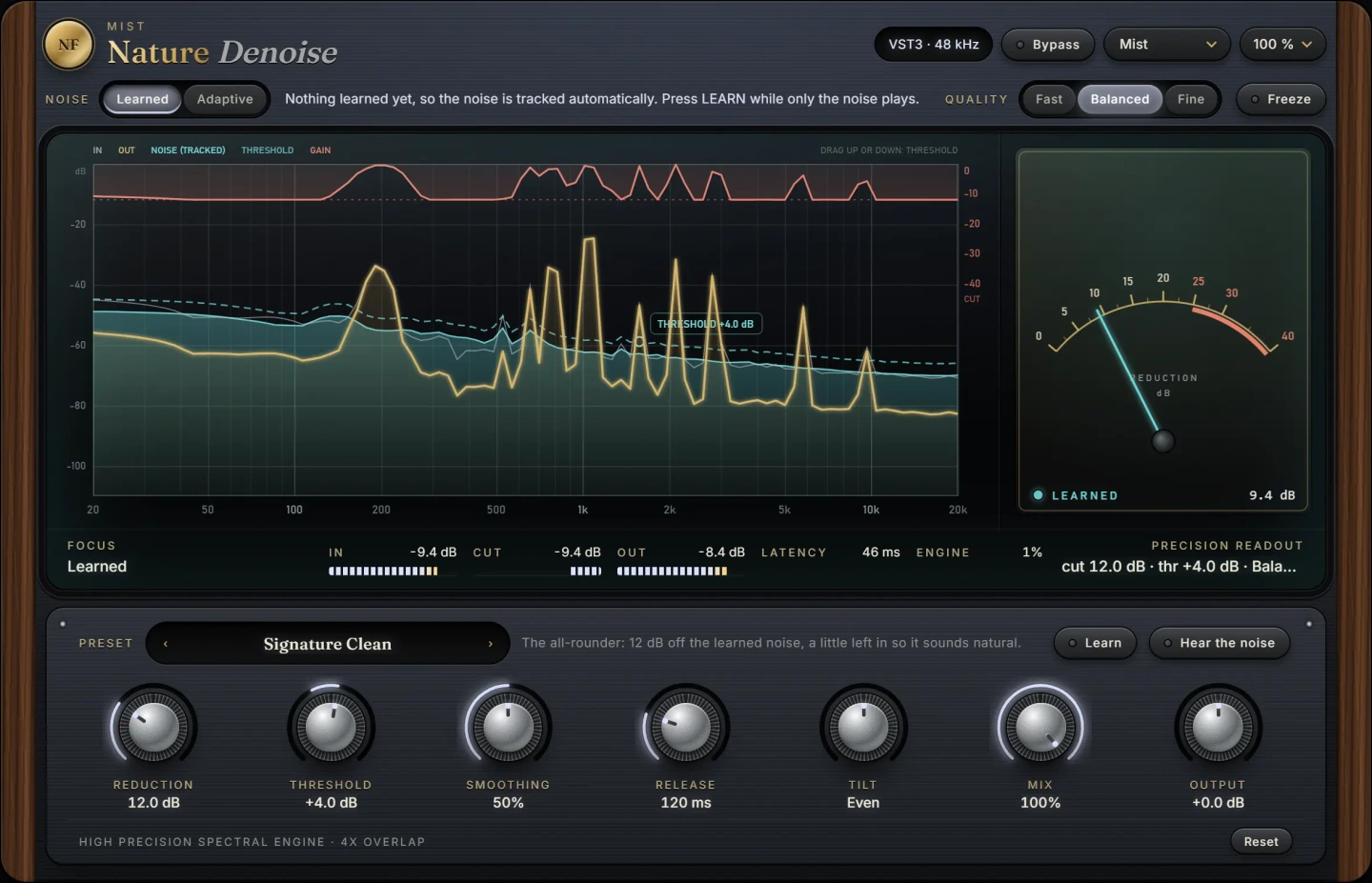Viewport: 1372px width, 883px height.
Task: Open the Signature Clean preset selector
Action: [x=328, y=644]
